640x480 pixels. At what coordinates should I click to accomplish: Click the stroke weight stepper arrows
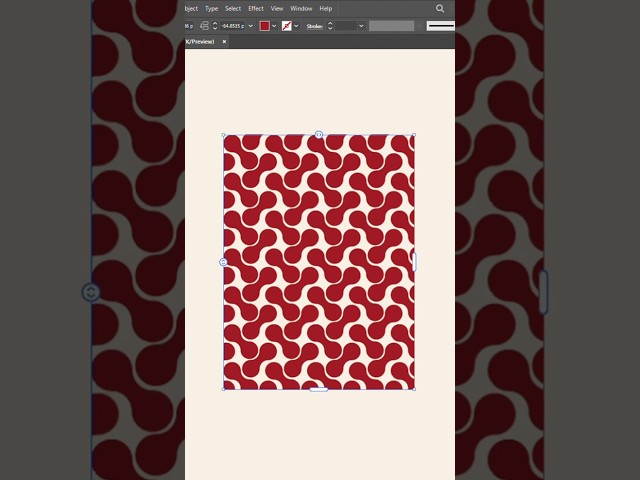[330, 26]
